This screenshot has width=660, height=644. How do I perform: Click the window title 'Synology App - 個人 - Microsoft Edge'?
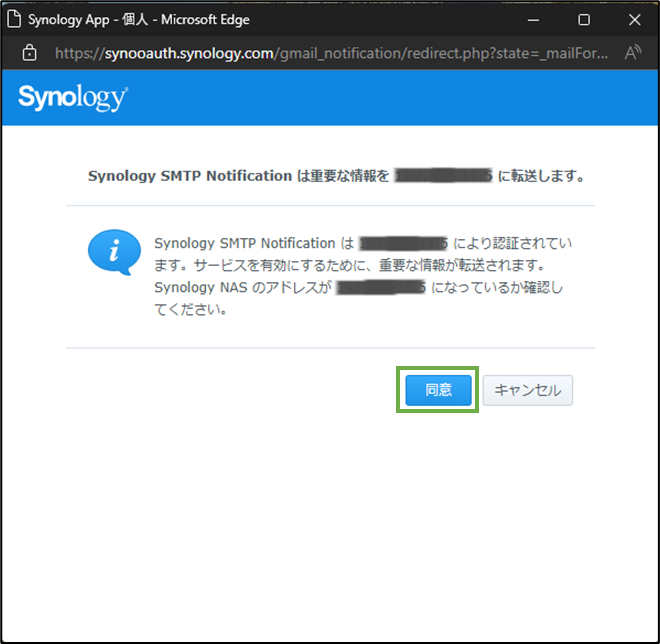coord(138,19)
